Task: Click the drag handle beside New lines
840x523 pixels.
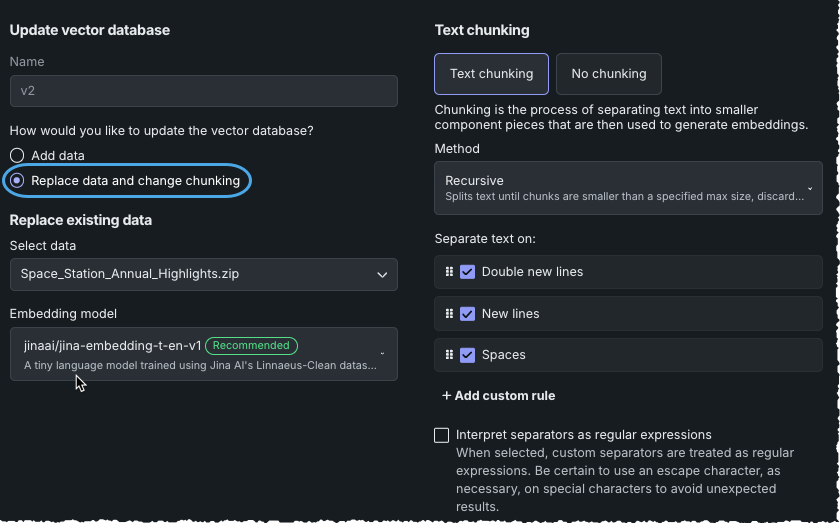Action: point(449,314)
